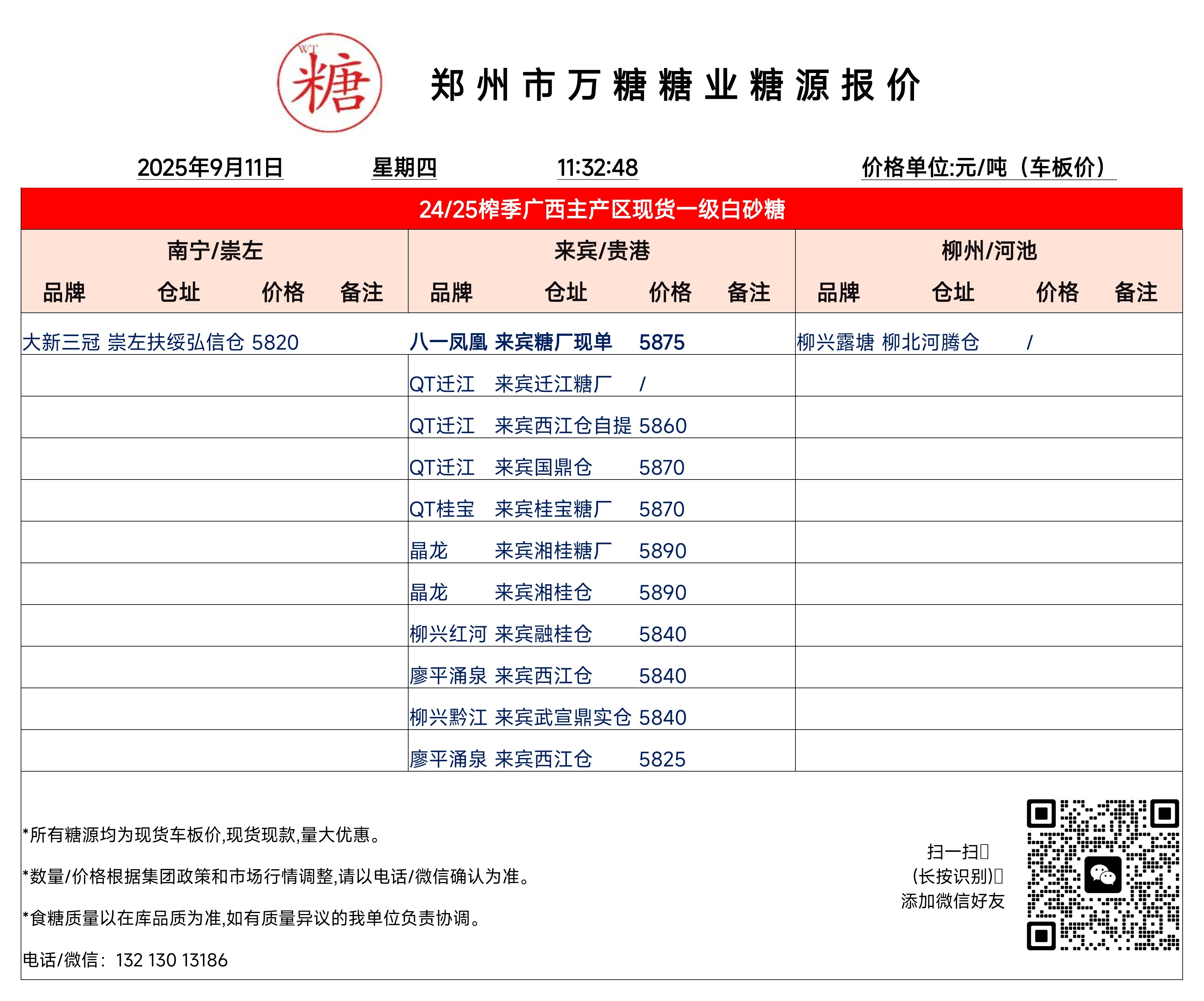Select the 柳州/河池 region header
The width and height of the screenshot is (1204, 1001).
tap(988, 251)
